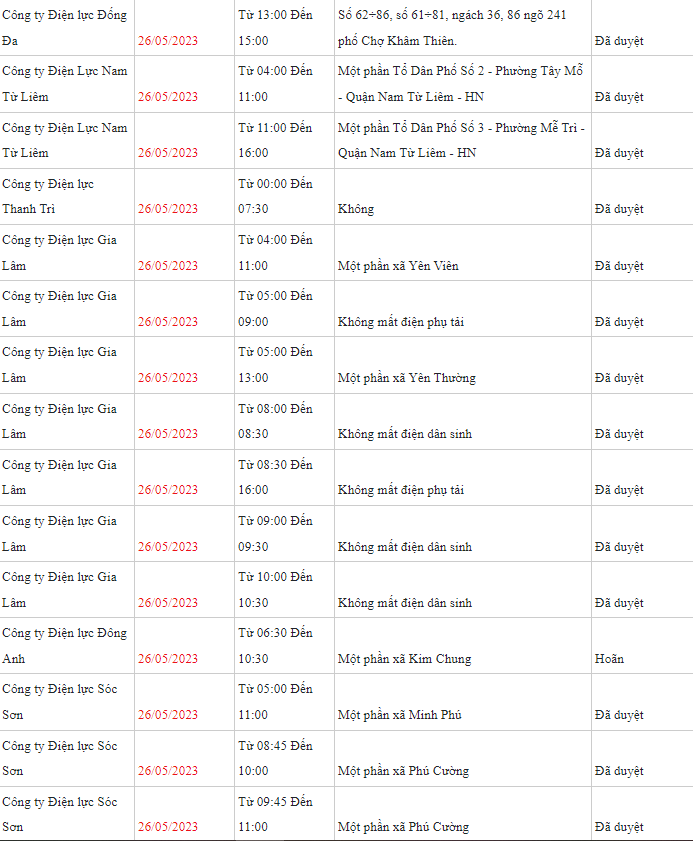Image resolution: width=693 pixels, height=841 pixels.
Task: Select the 'Phường Tây Mỗ' area cell
Action: pos(463,84)
